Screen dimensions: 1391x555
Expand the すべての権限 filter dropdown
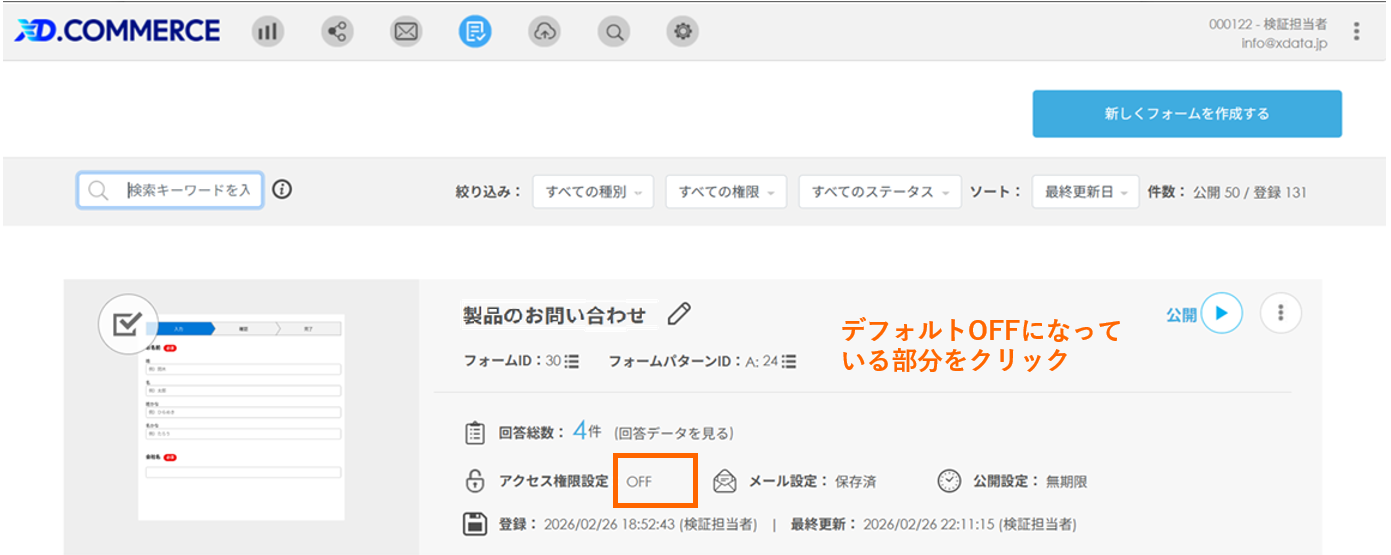[726, 192]
